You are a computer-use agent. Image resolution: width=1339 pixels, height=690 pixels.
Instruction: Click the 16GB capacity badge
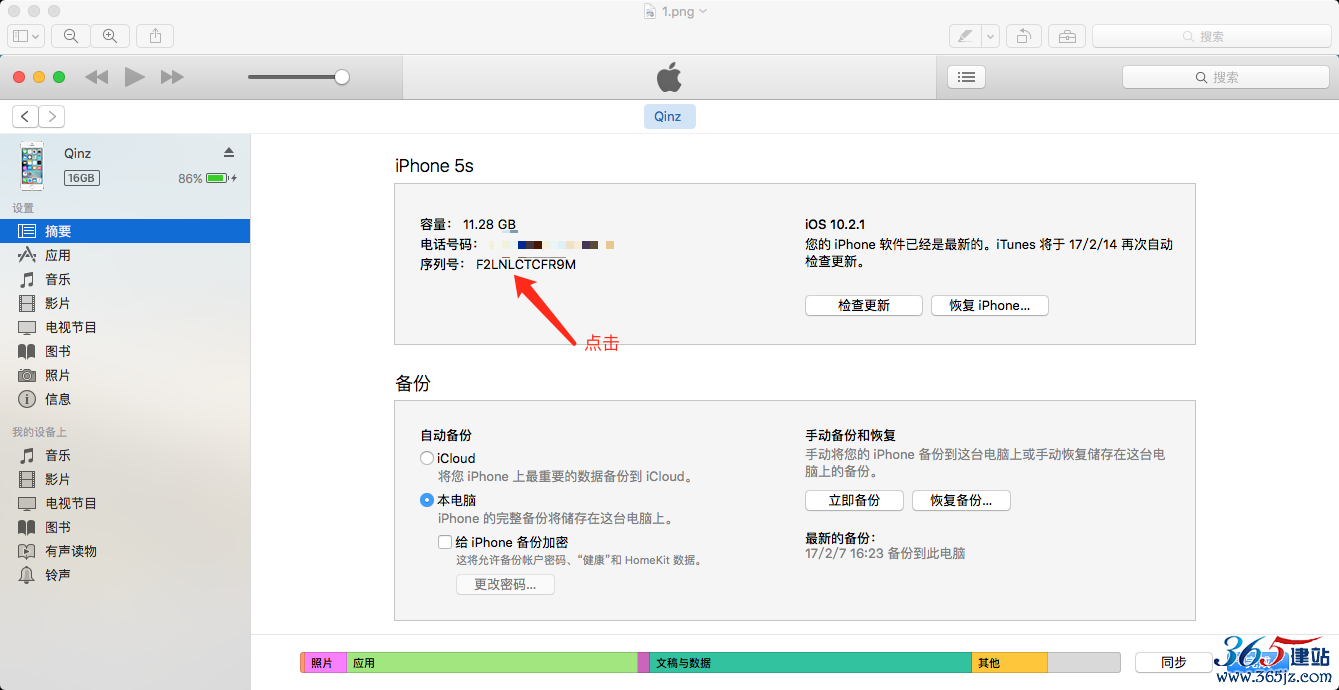(82, 178)
